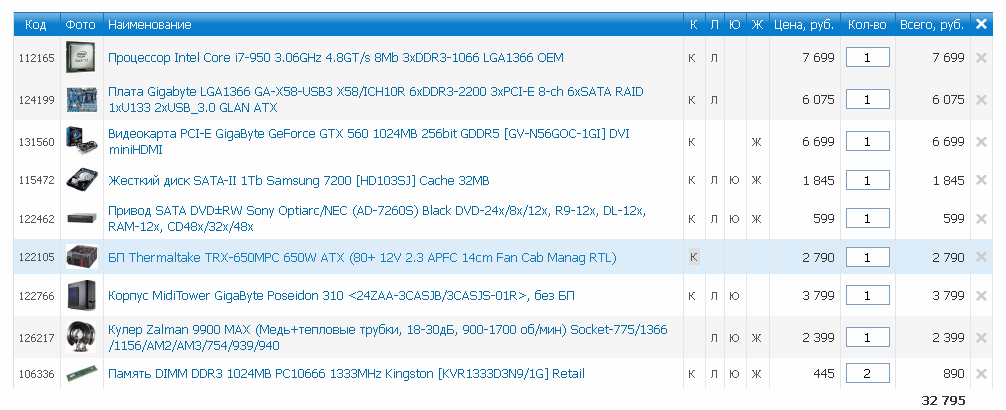This screenshot has width=1006, height=410.
Task: Click the Кол-во column header
Action: [867, 24]
